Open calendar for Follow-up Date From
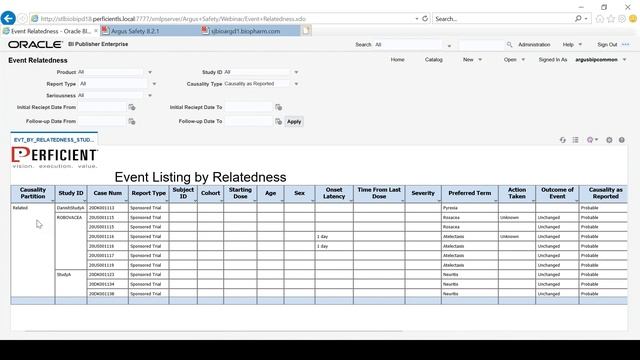 pos(132,121)
